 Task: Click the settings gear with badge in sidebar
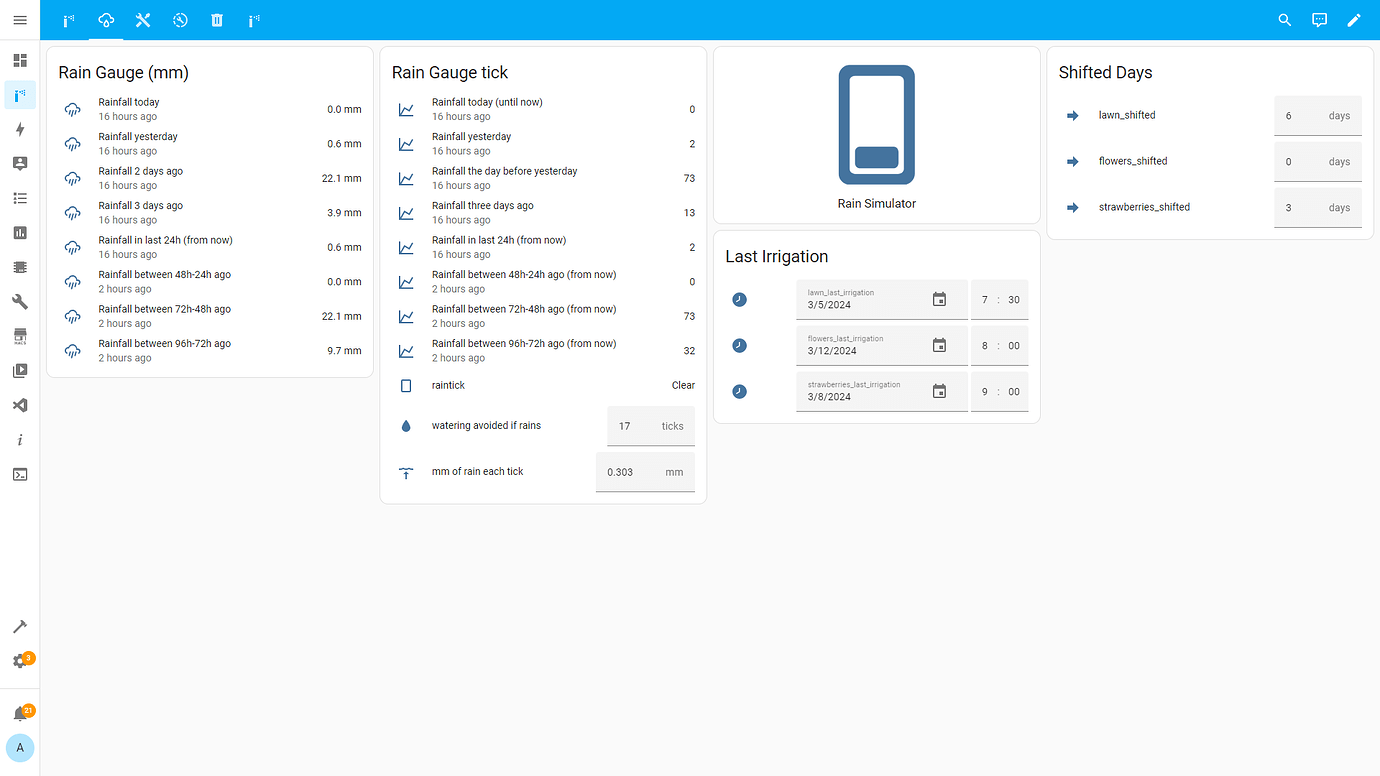click(20, 660)
